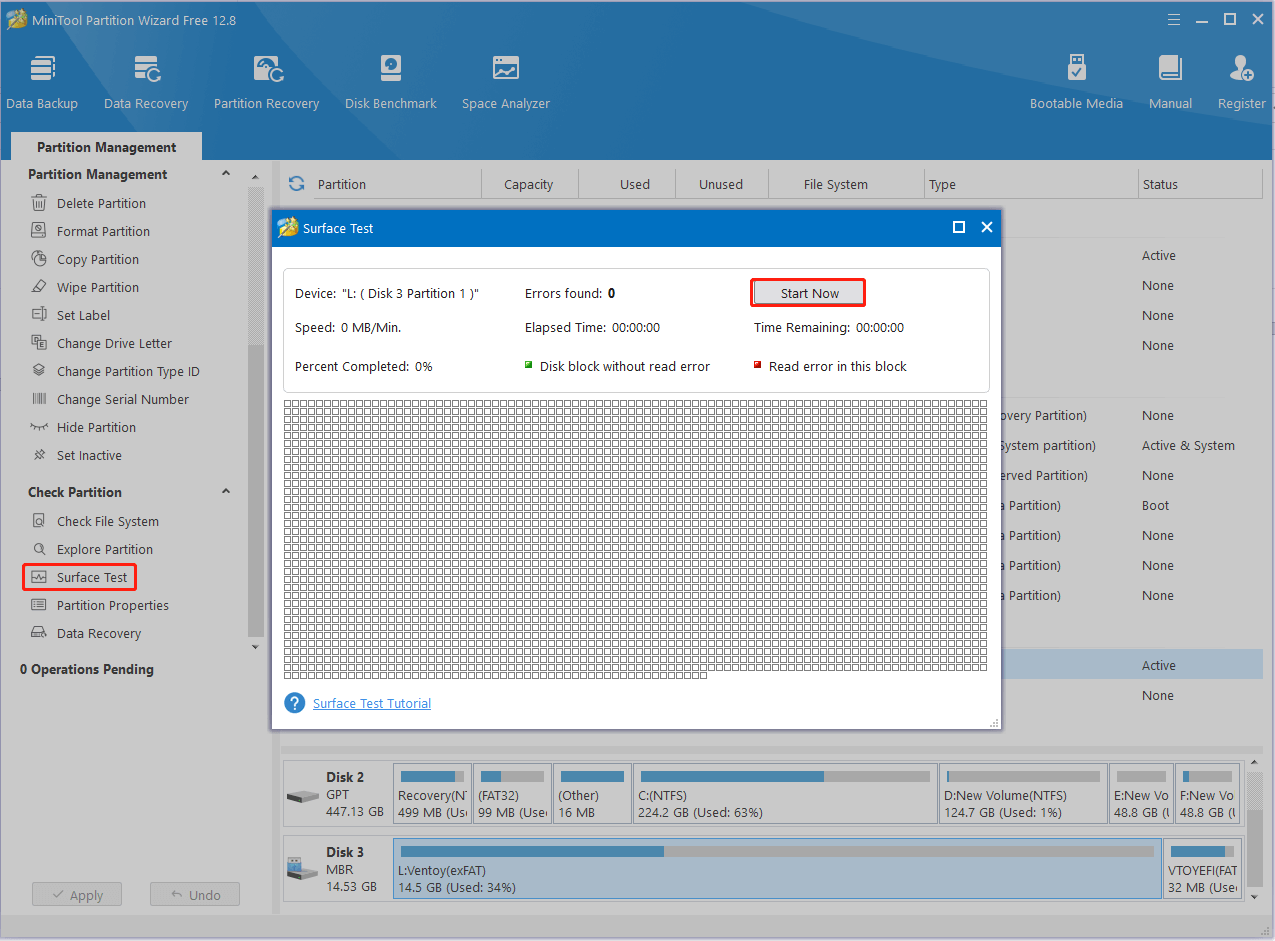The image size is (1275, 941).
Task: Collapse the Partition Management section
Action: [226, 174]
